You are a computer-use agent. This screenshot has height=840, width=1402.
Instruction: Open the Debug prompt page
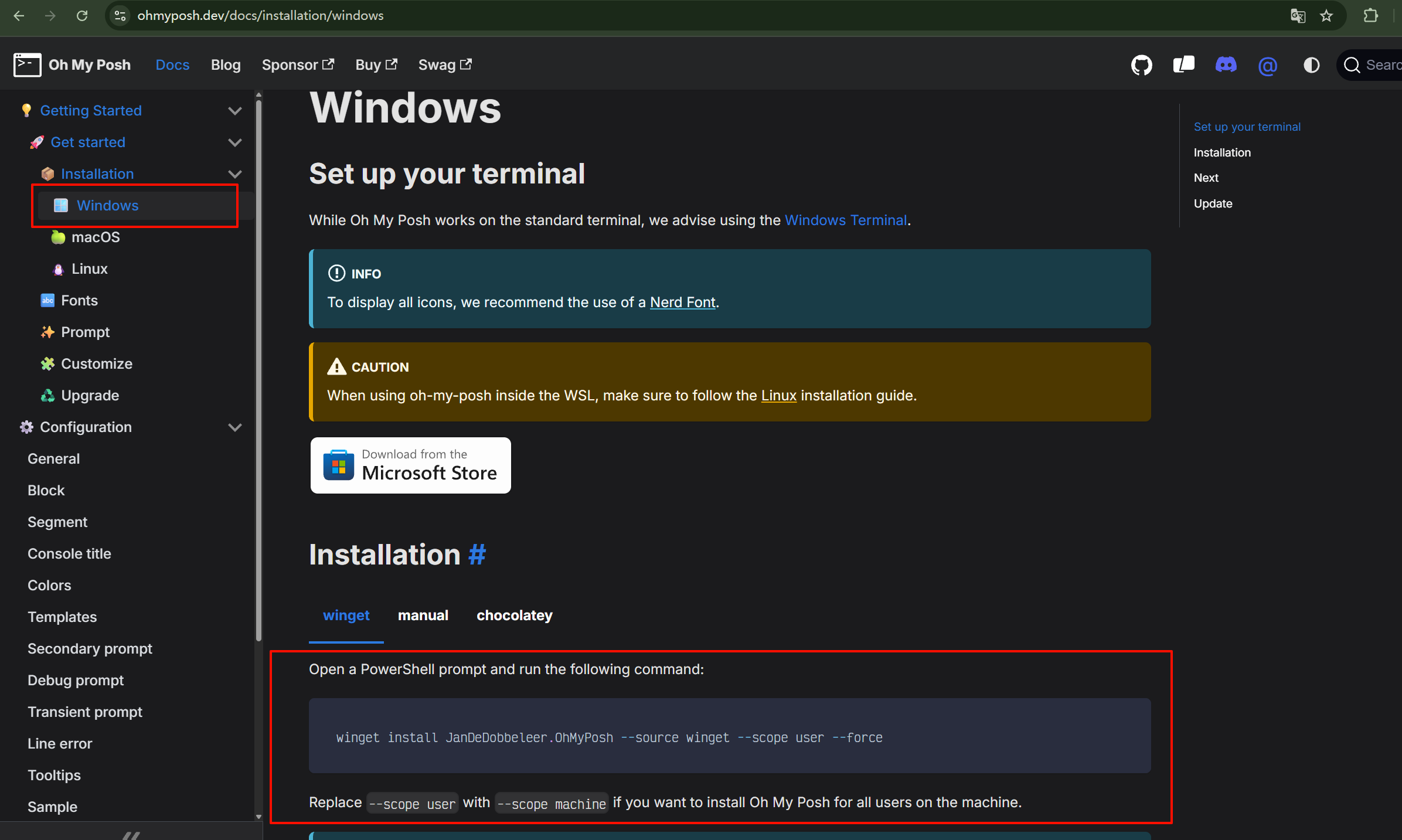tap(76, 681)
